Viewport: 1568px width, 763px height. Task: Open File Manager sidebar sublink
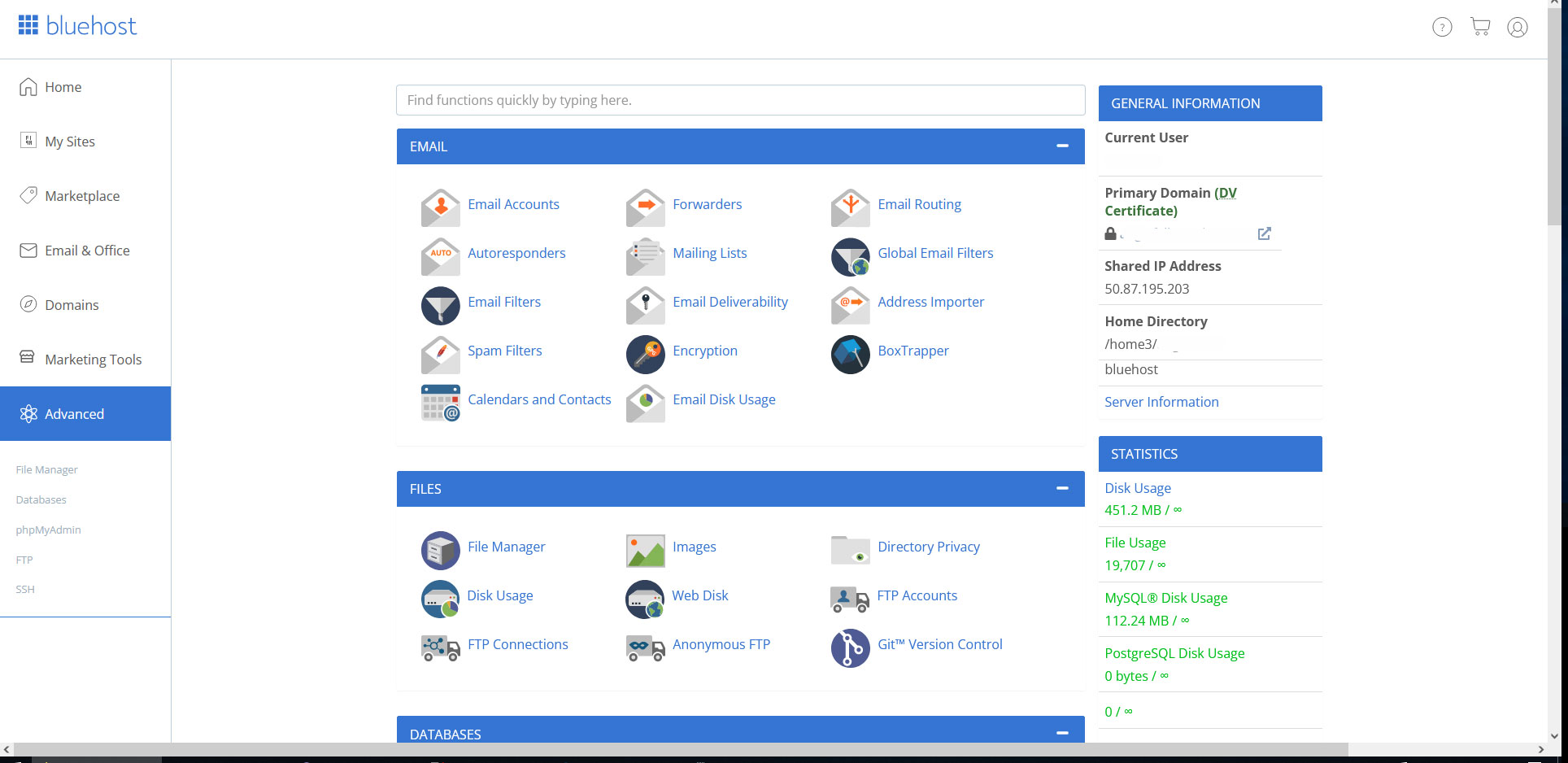click(47, 469)
